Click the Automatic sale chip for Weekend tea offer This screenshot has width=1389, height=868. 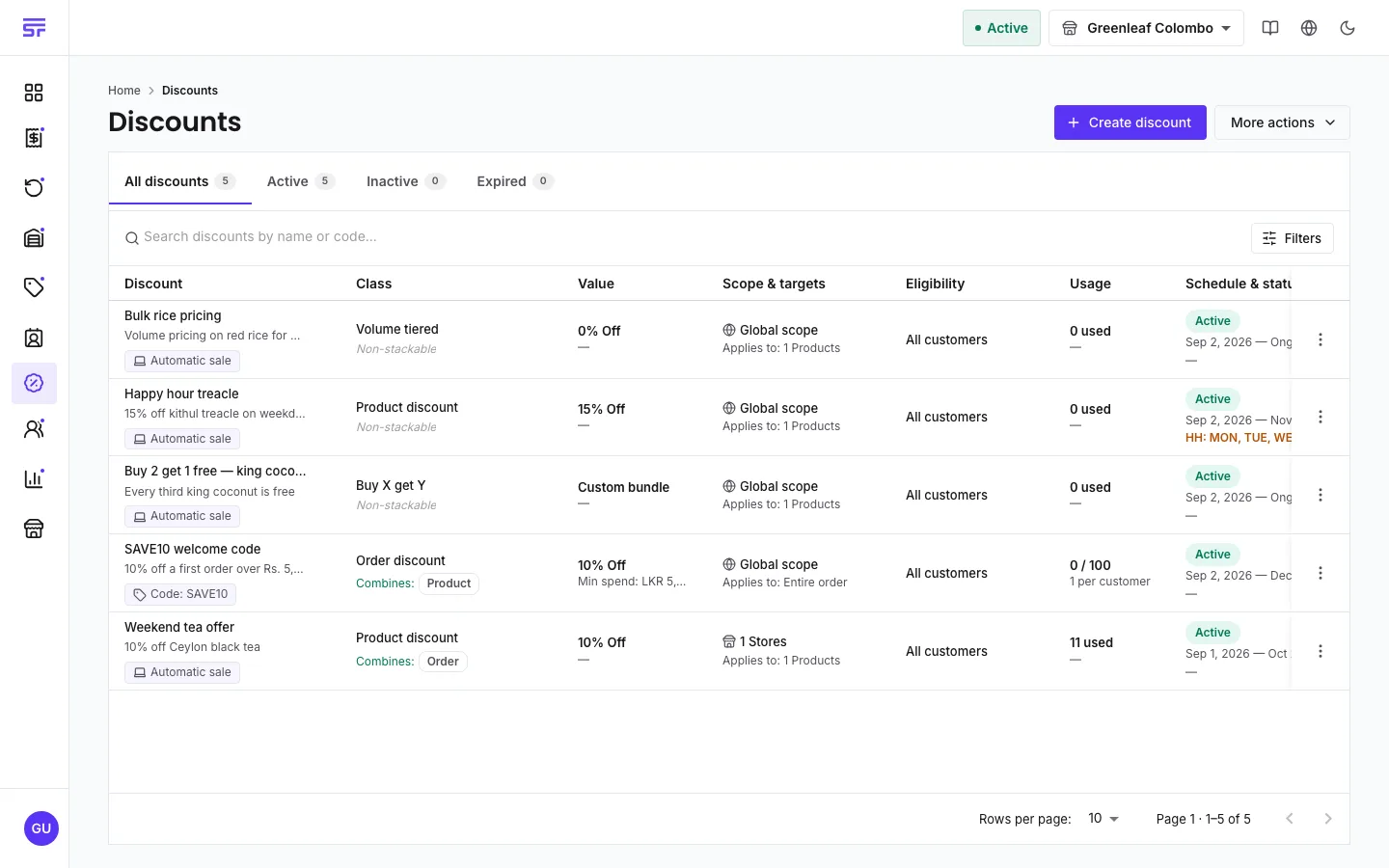182,672
